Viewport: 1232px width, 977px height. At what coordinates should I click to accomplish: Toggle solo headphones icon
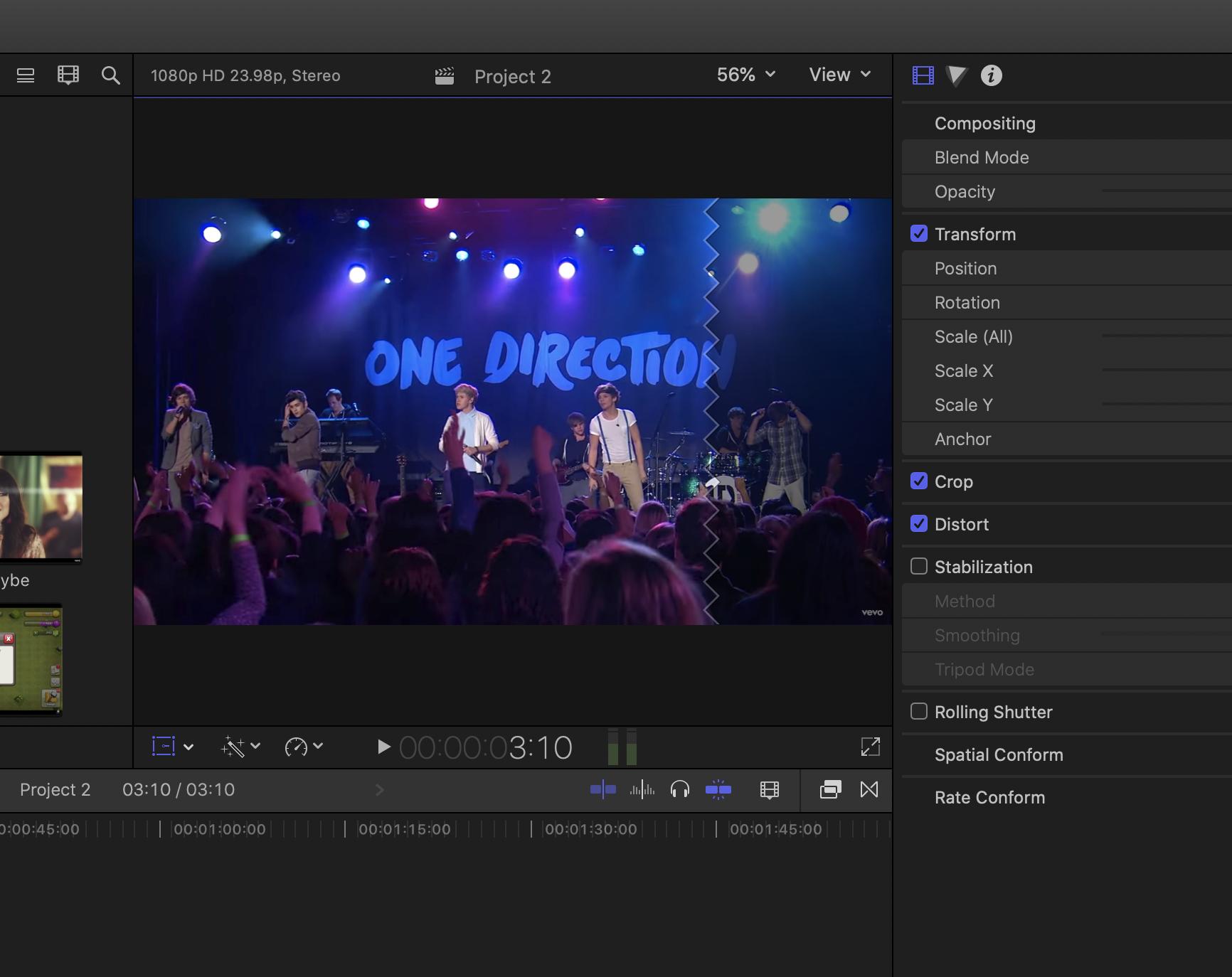point(680,789)
